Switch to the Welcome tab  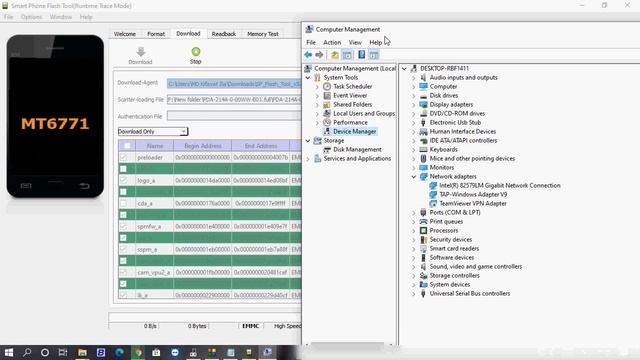[125, 34]
